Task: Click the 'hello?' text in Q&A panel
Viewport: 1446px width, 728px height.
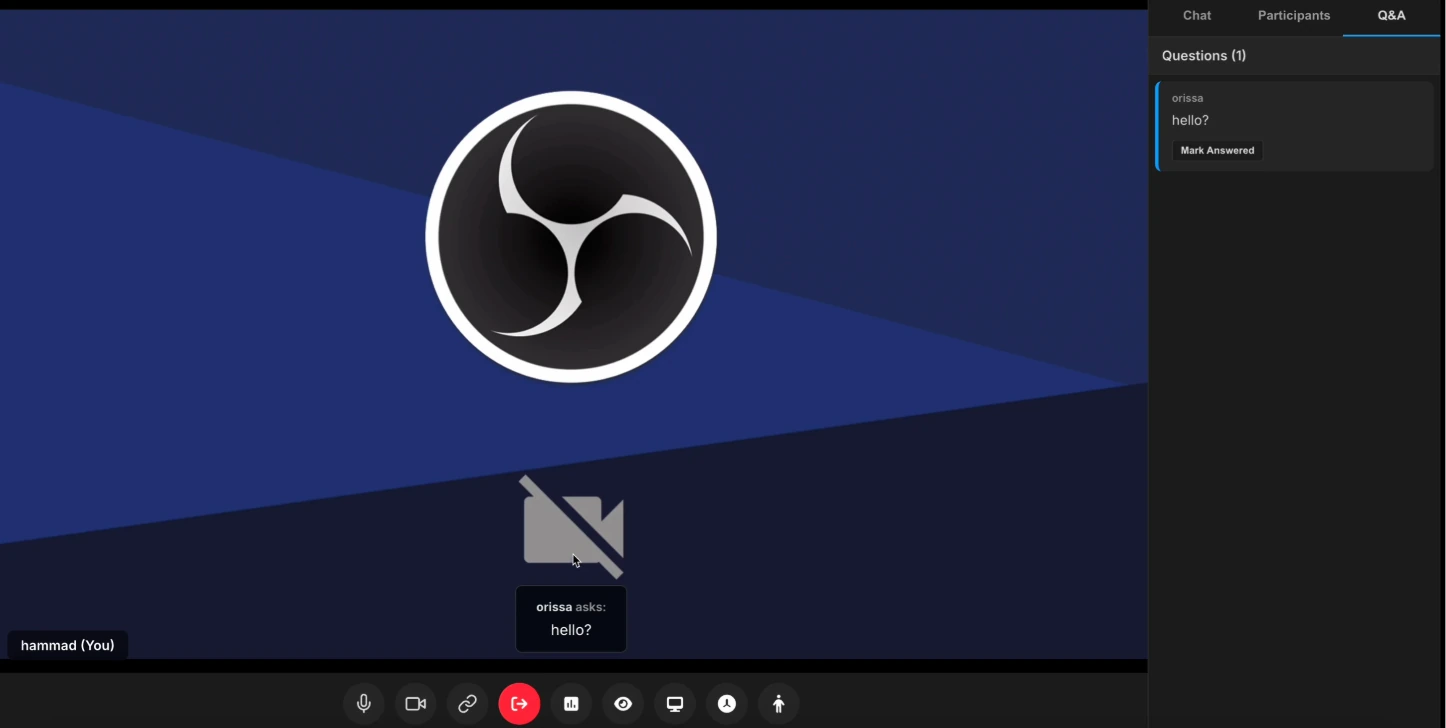Action: click(1190, 120)
